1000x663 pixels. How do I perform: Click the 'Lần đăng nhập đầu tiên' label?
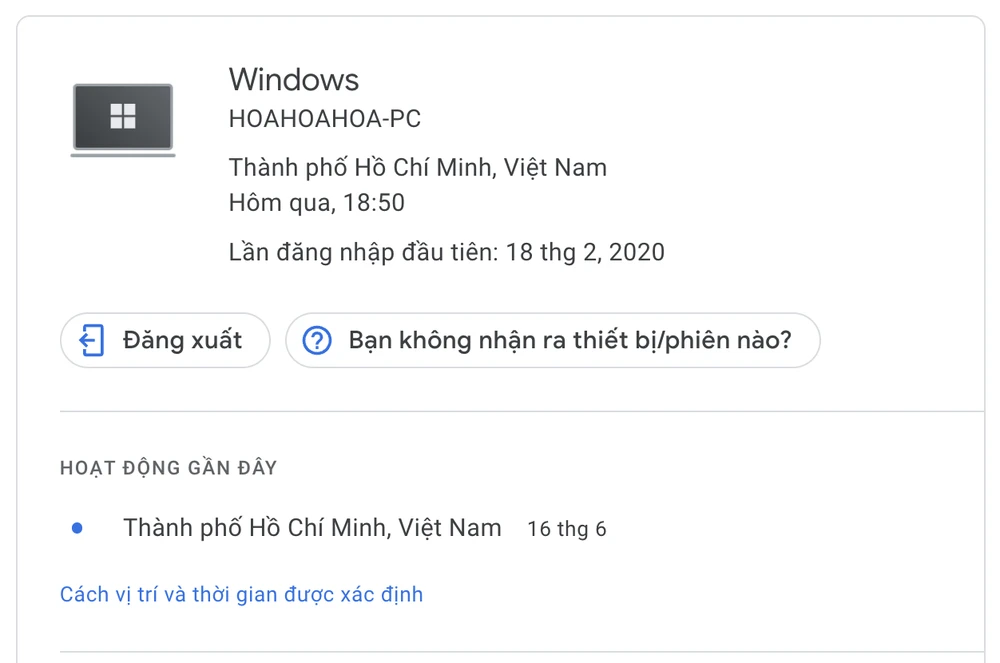(362, 252)
